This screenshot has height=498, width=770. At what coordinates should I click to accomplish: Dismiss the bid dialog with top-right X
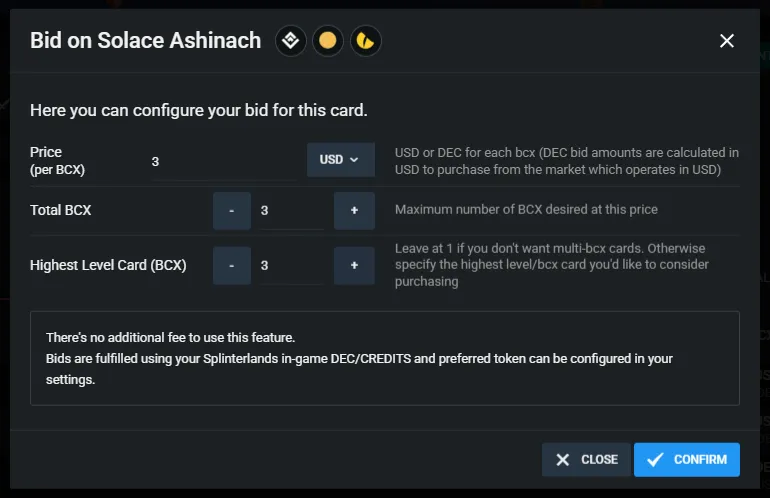coord(727,41)
